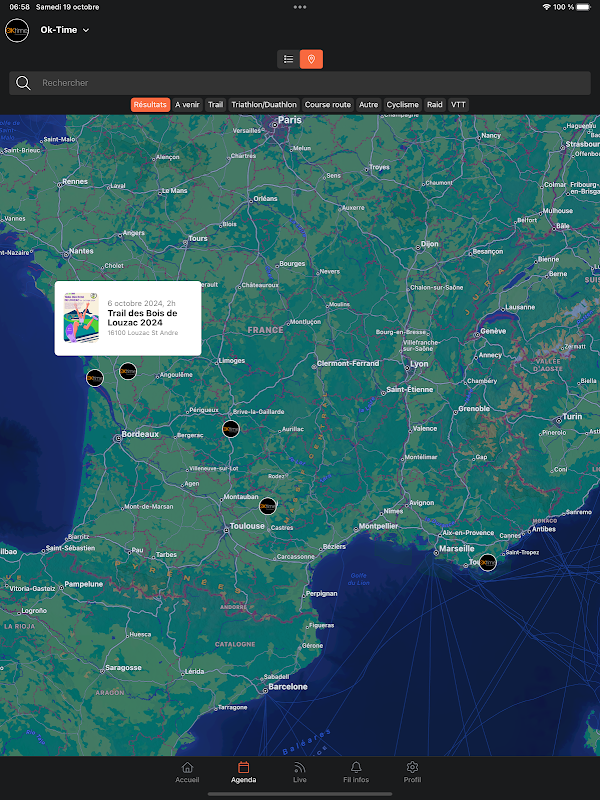Filter events by Trail
This screenshot has width=600, height=800.
click(215, 105)
